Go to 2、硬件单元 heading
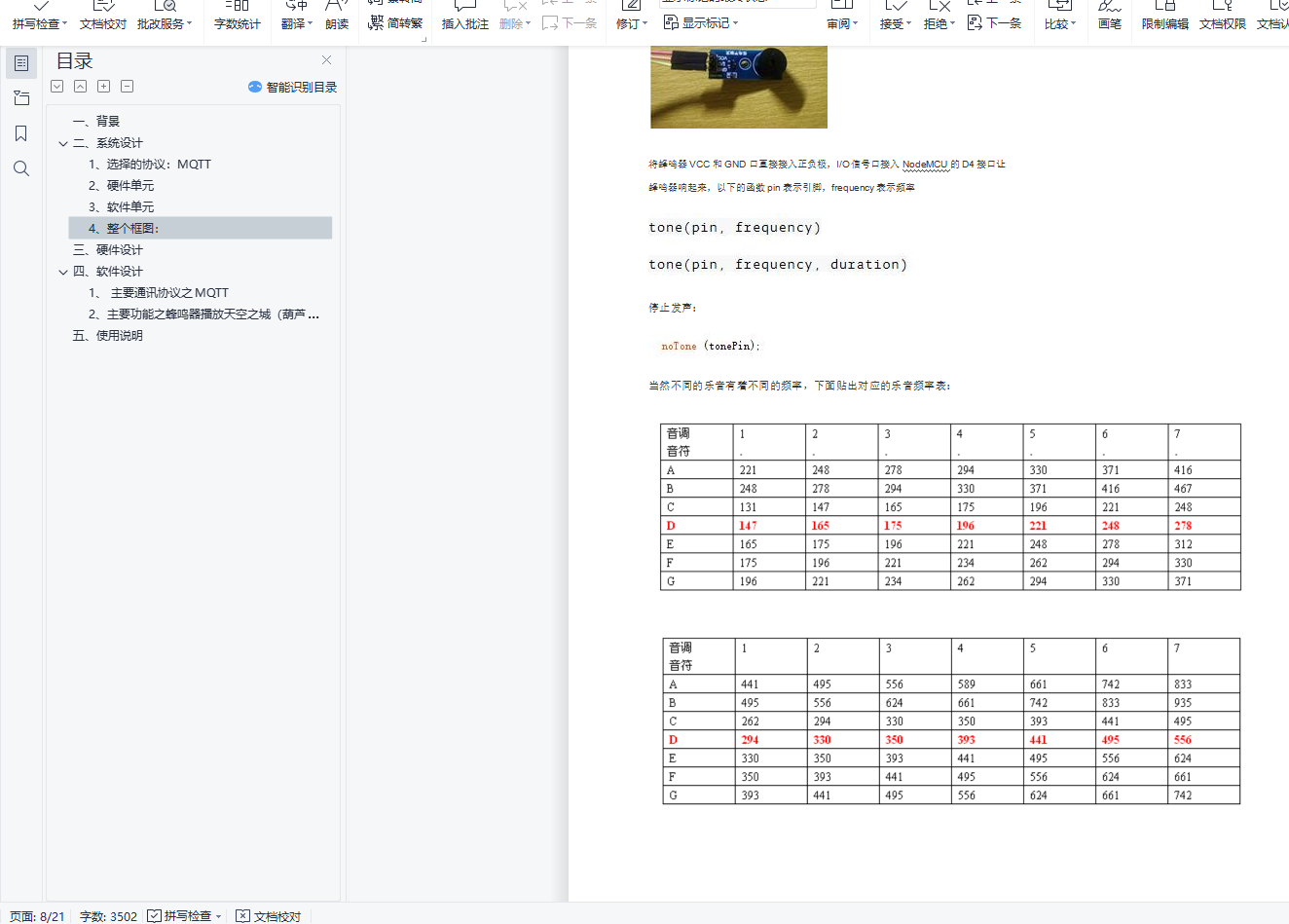The width and height of the screenshot is (1289, 924). click(x=121, y=186)
